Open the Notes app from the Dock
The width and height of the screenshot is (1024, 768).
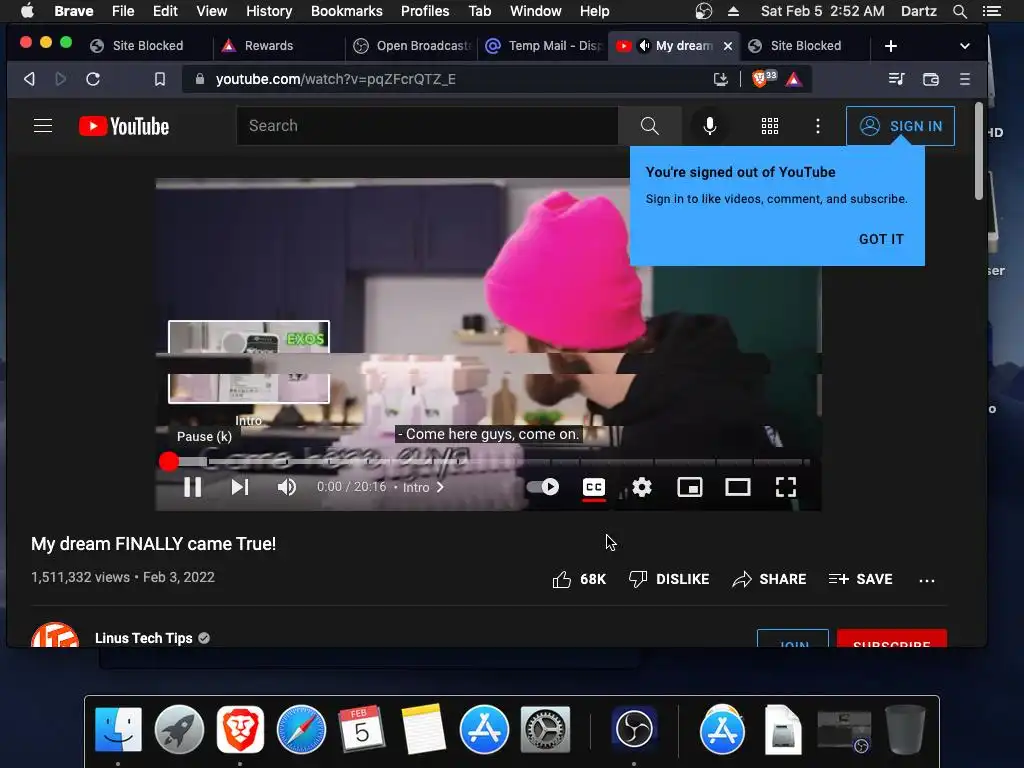(423, 729)
